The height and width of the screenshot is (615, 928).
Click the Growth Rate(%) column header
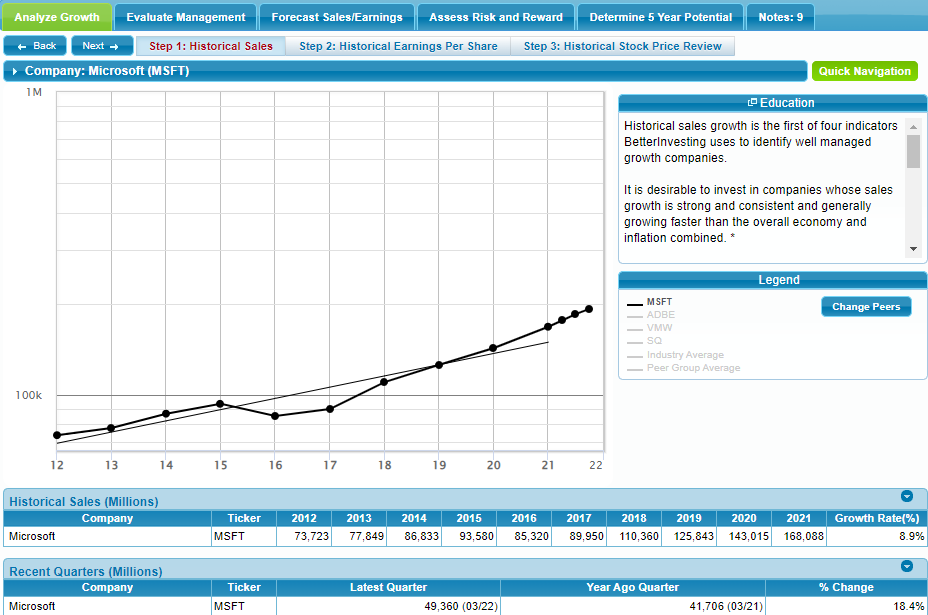pyautogui.click(x=877, y=518)
